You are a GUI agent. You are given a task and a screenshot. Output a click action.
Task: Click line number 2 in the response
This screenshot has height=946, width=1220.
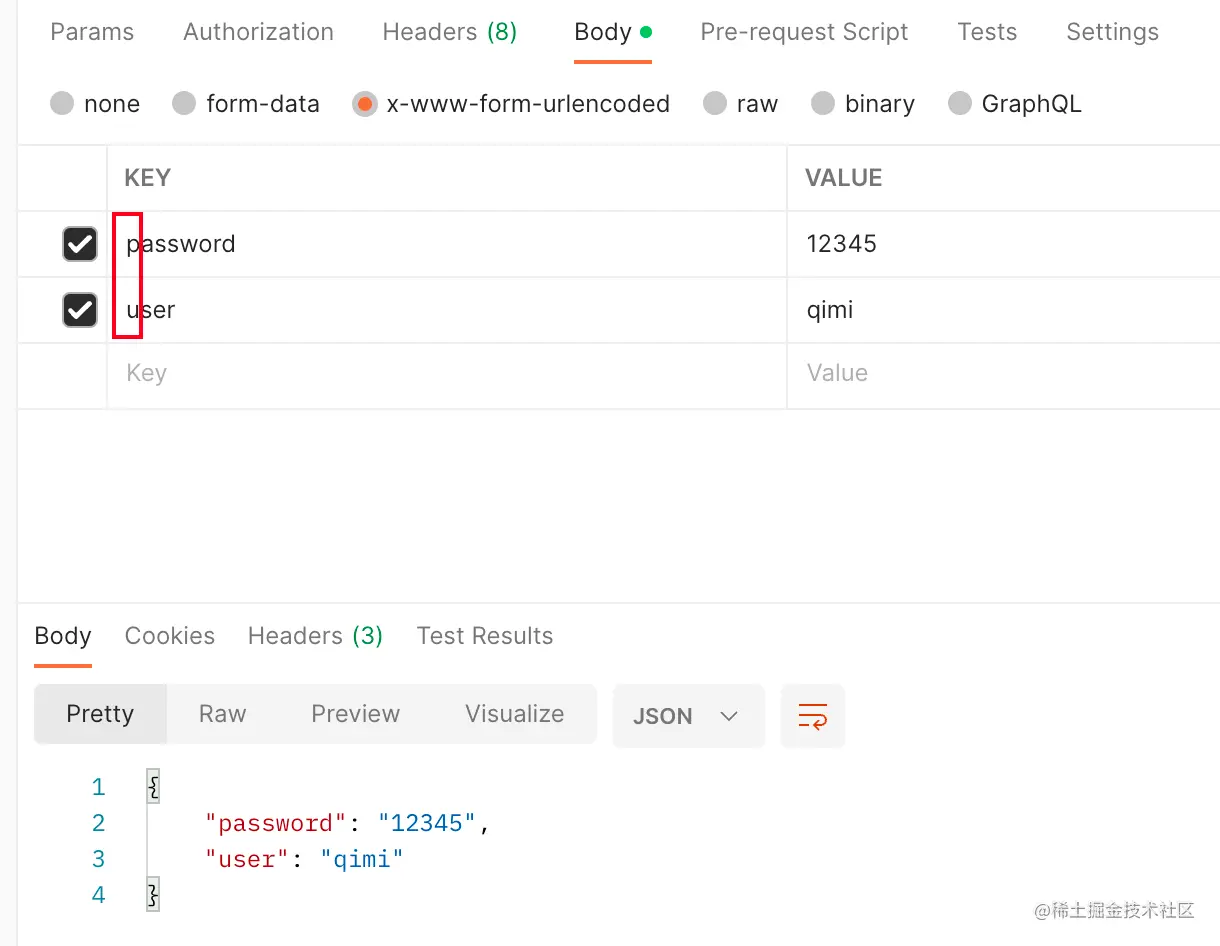(x=98, y=823)
